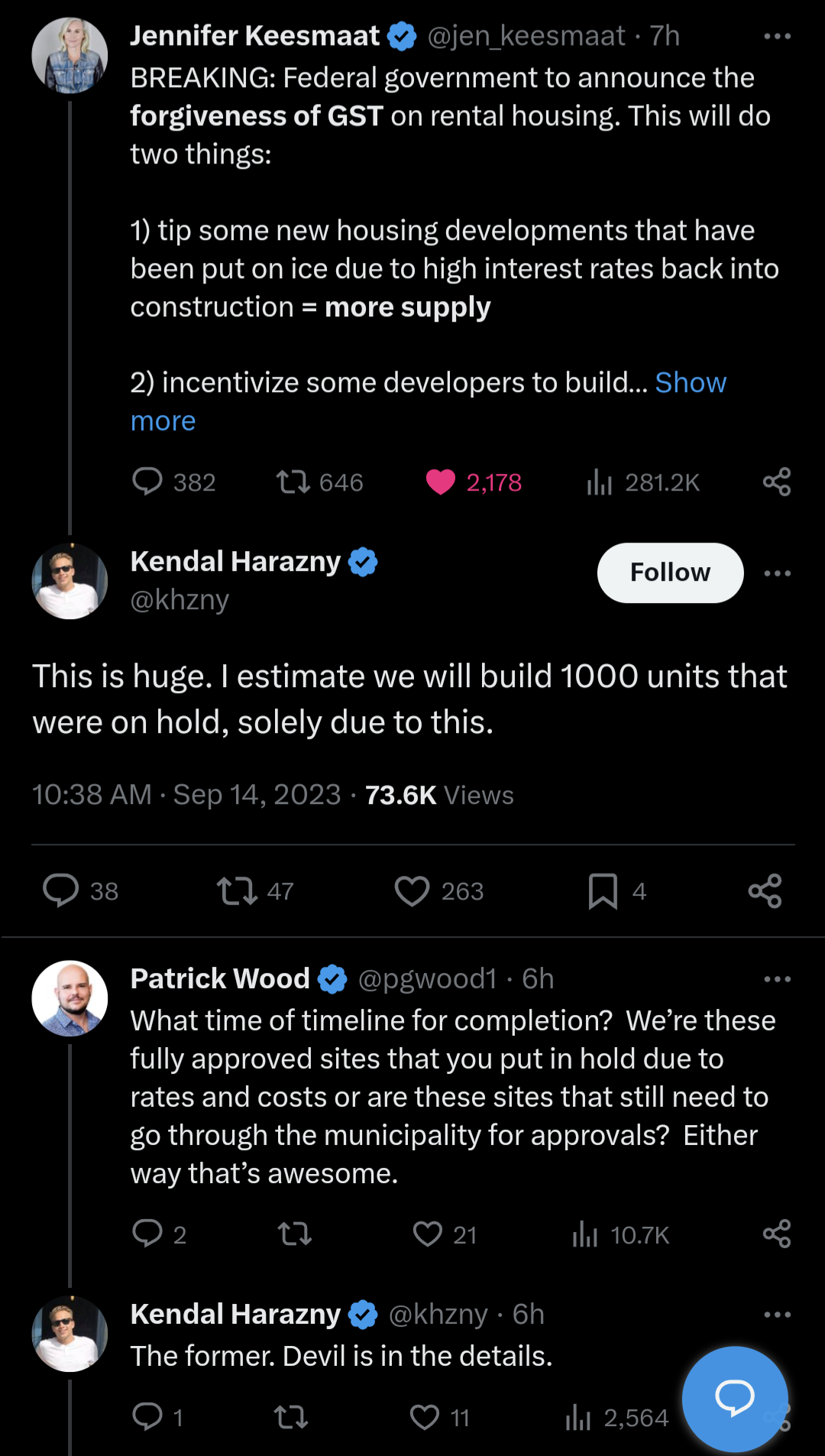Like Patrick Wood's reply

point(428,1234)
